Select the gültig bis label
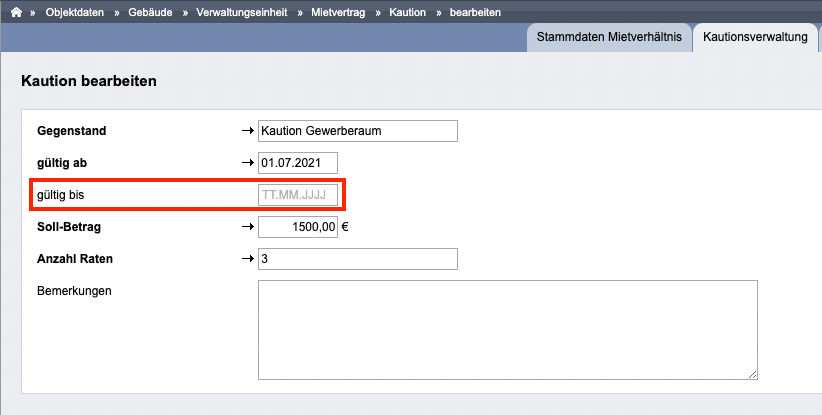The height and width of the screenshot is (415, 822). click(x=60, y=195)
